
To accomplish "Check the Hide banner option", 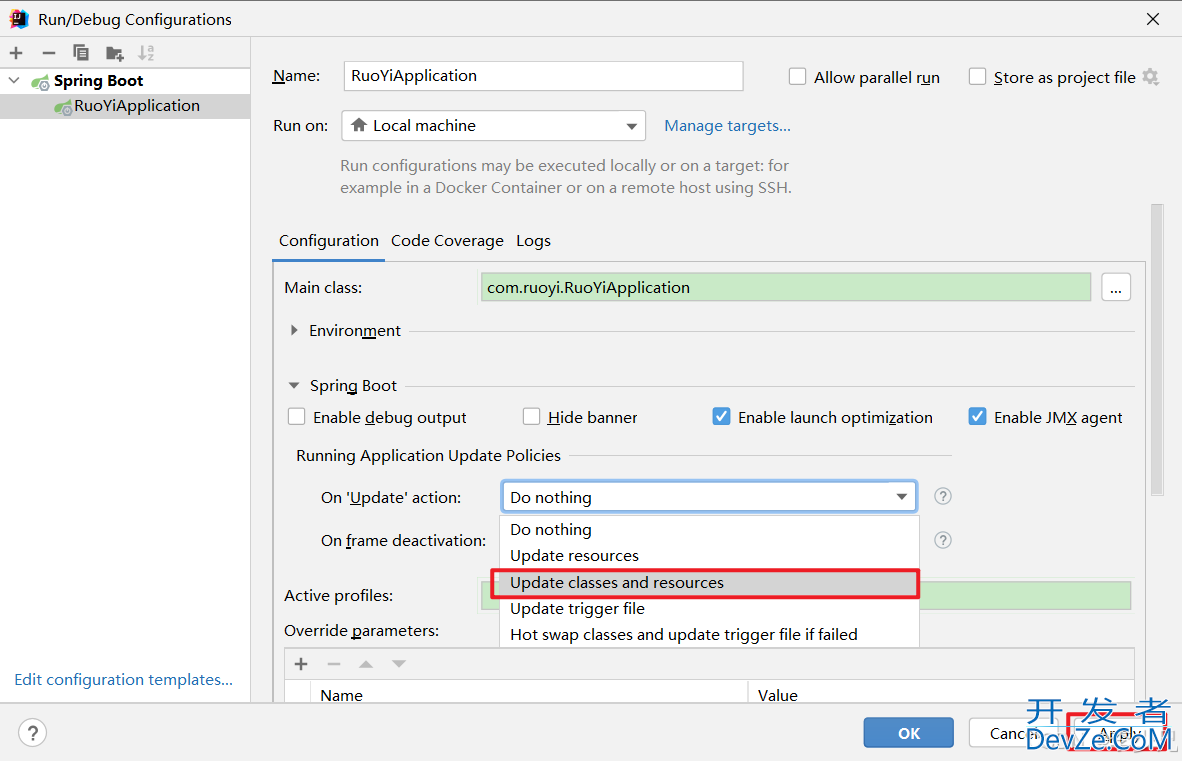I will [531, 417].
